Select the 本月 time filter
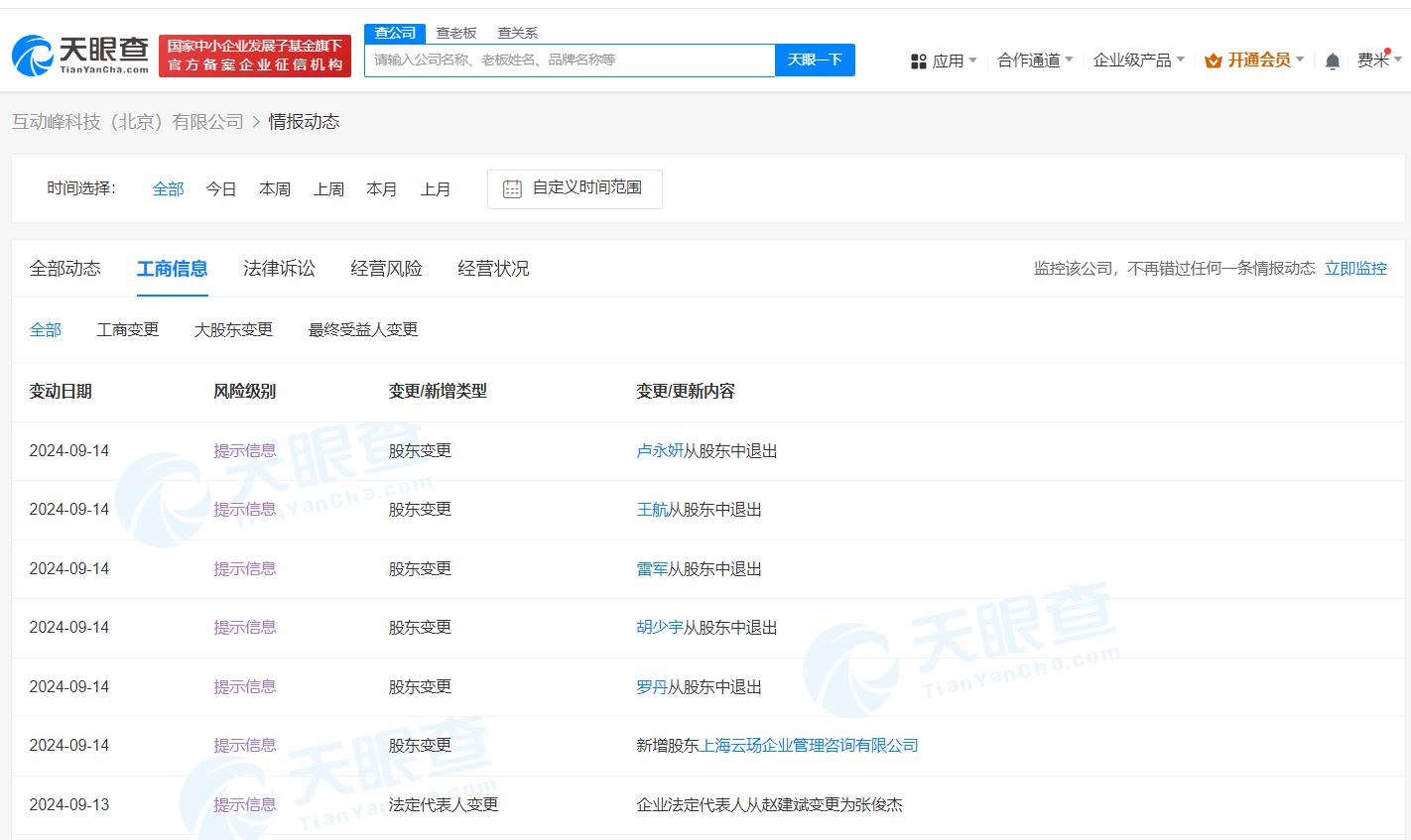The width and height of the screenshot is (1411, 840). (382, 188)
